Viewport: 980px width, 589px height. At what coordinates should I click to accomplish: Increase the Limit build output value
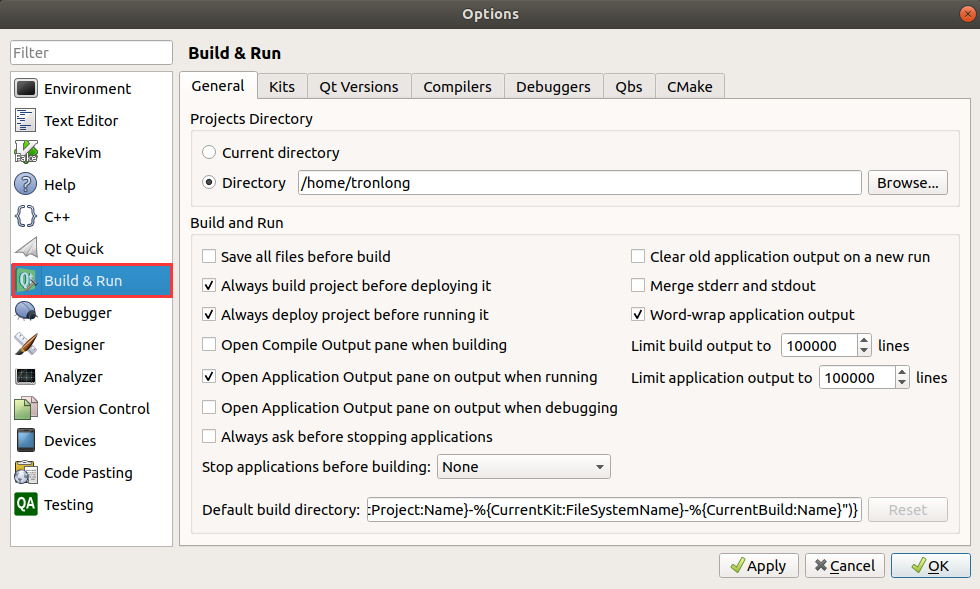click(864, 341)
